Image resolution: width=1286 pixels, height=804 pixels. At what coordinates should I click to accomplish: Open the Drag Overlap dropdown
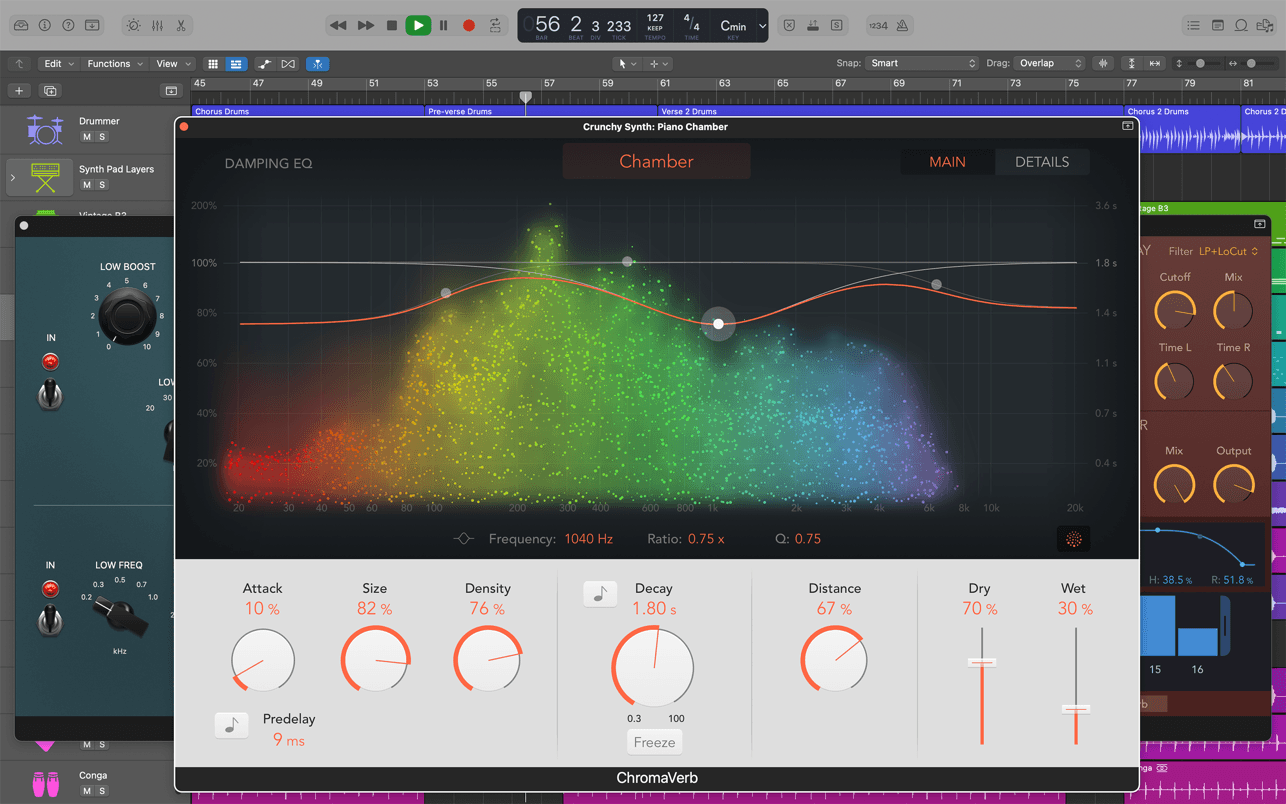(x=1049, y=63)
